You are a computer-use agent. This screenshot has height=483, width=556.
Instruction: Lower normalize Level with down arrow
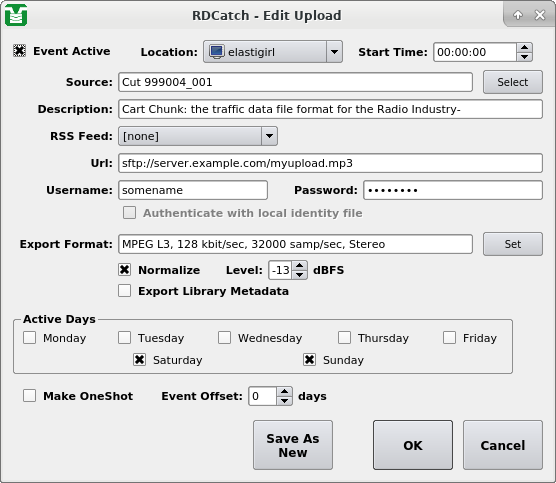tap(300, 275)
